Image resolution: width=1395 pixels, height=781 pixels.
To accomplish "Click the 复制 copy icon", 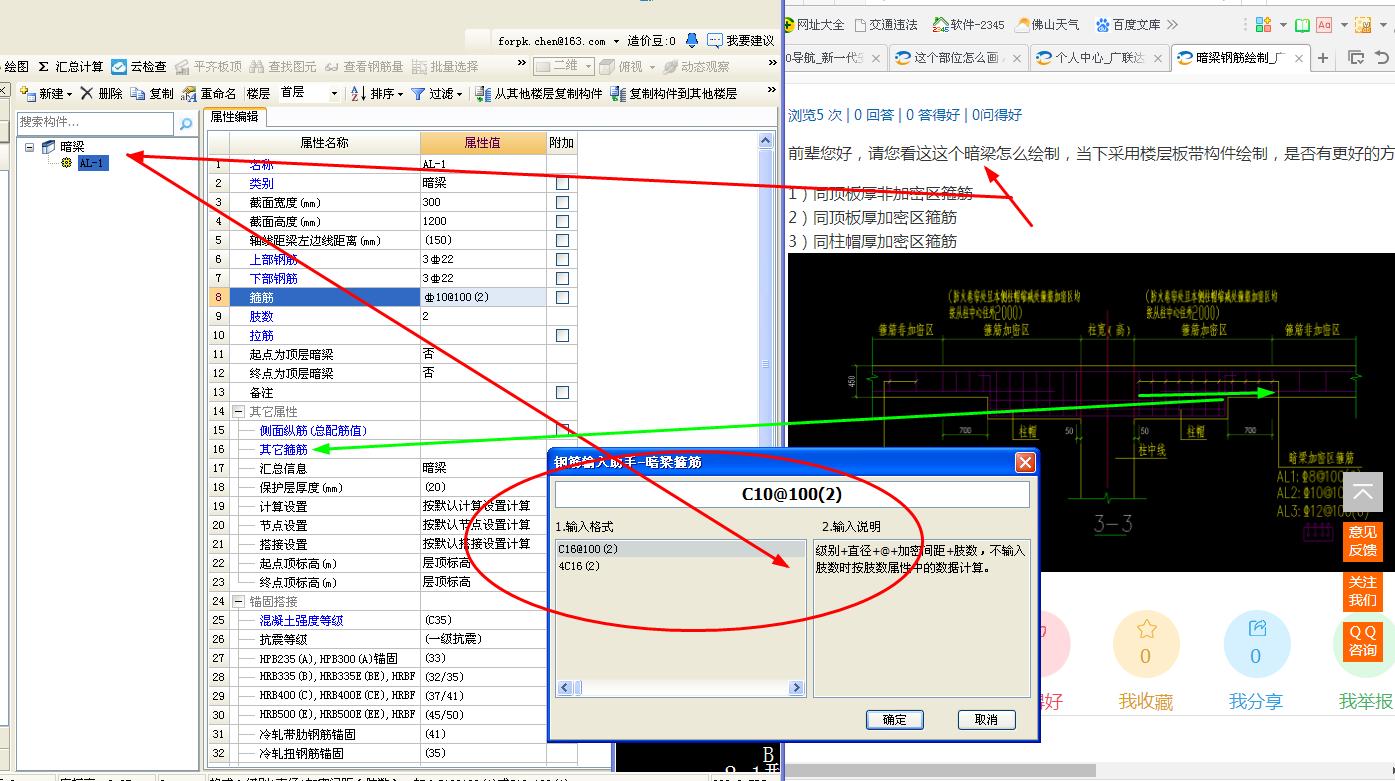I will click(137, 93).
